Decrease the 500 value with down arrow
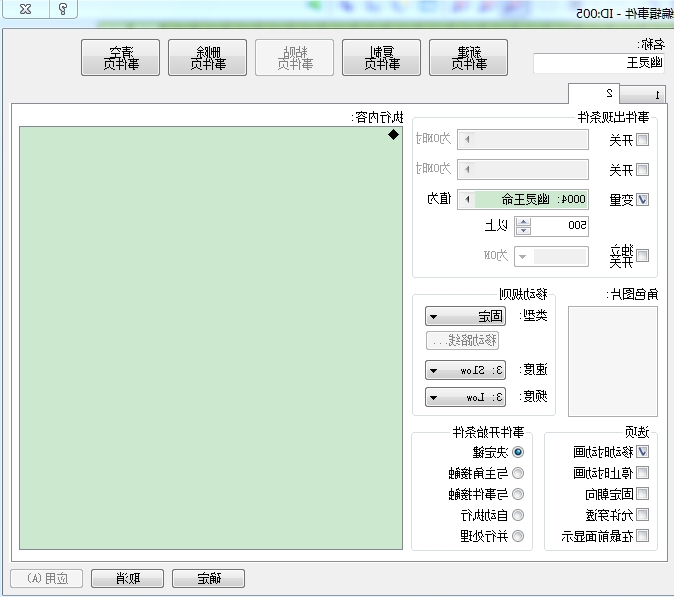This screenshot has height=597, width=674. (523, 231)
